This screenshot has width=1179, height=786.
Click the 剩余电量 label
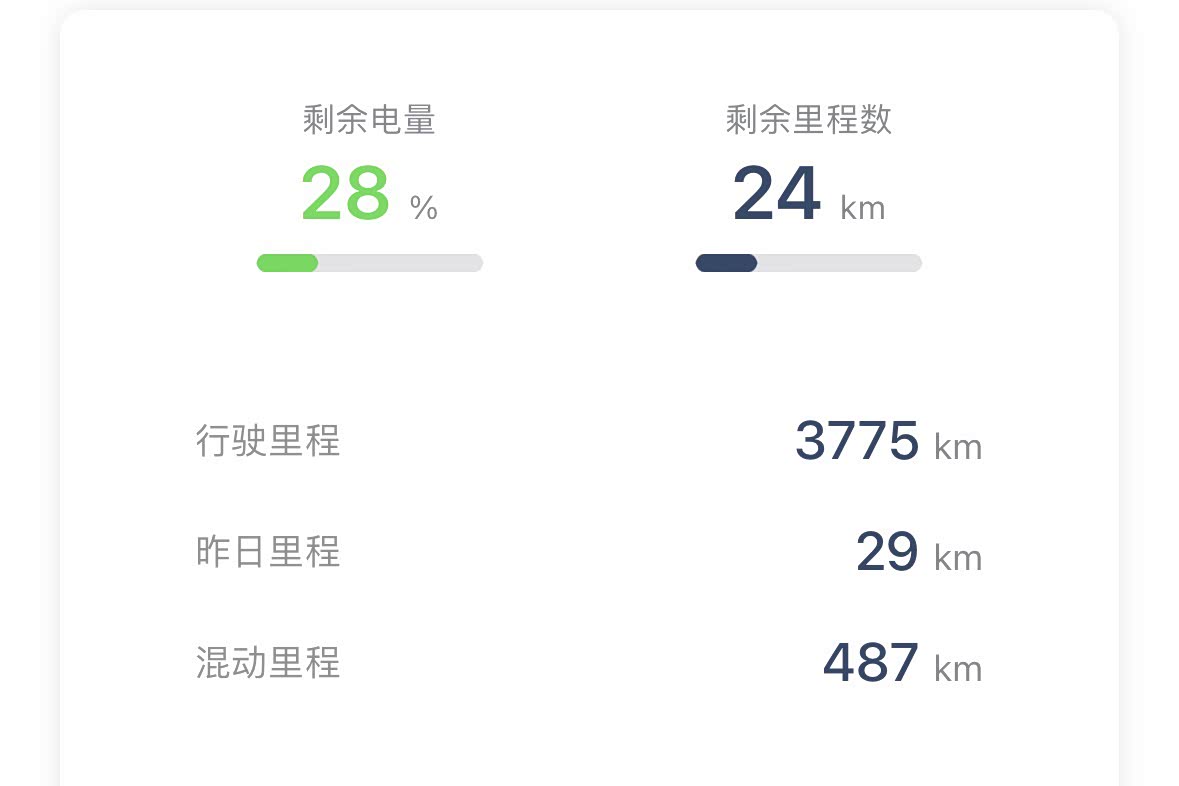[x=369, y=120]
